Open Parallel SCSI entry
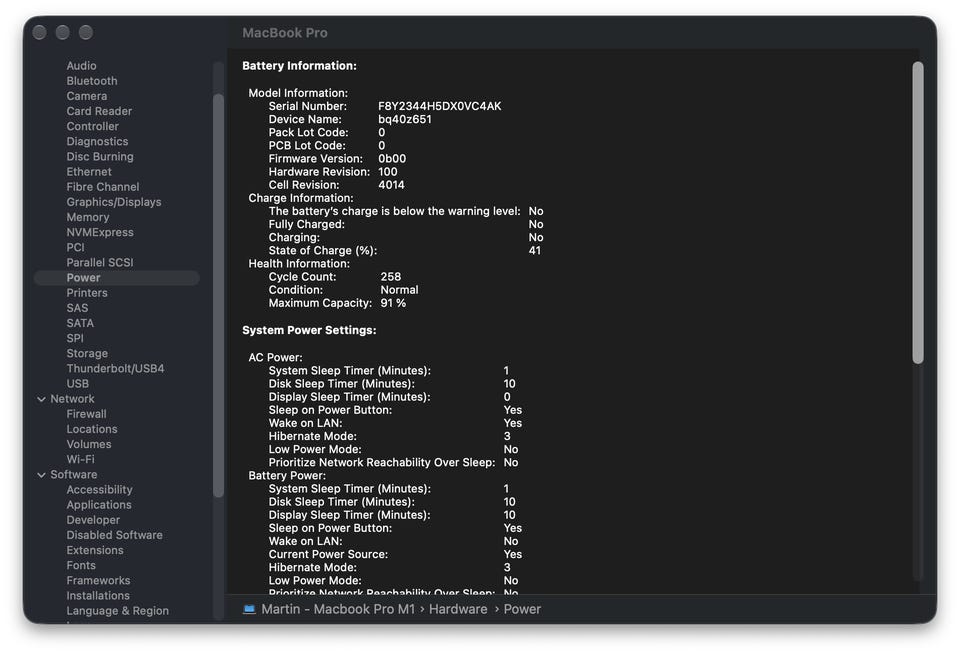The height and width of the screenshot is (654, 960). click(100, 263)
